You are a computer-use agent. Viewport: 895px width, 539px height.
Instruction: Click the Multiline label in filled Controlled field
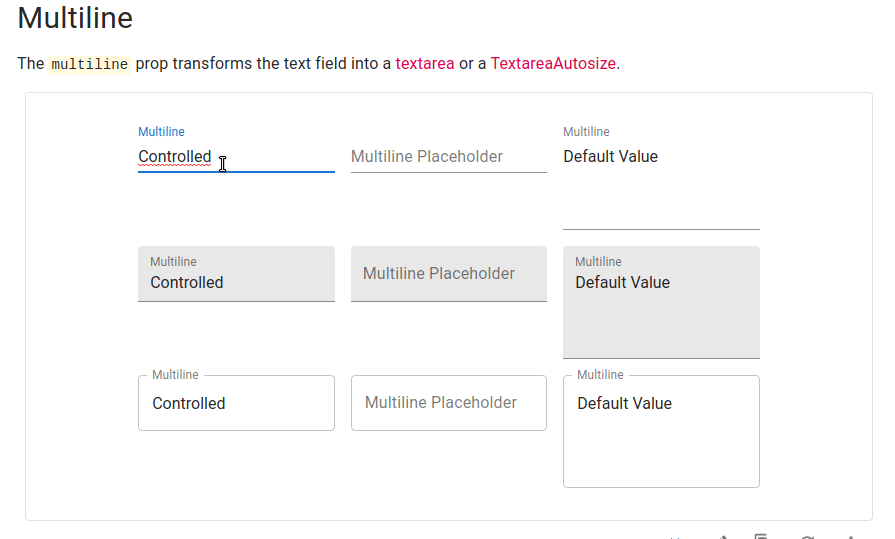click(x=173, y=262)
